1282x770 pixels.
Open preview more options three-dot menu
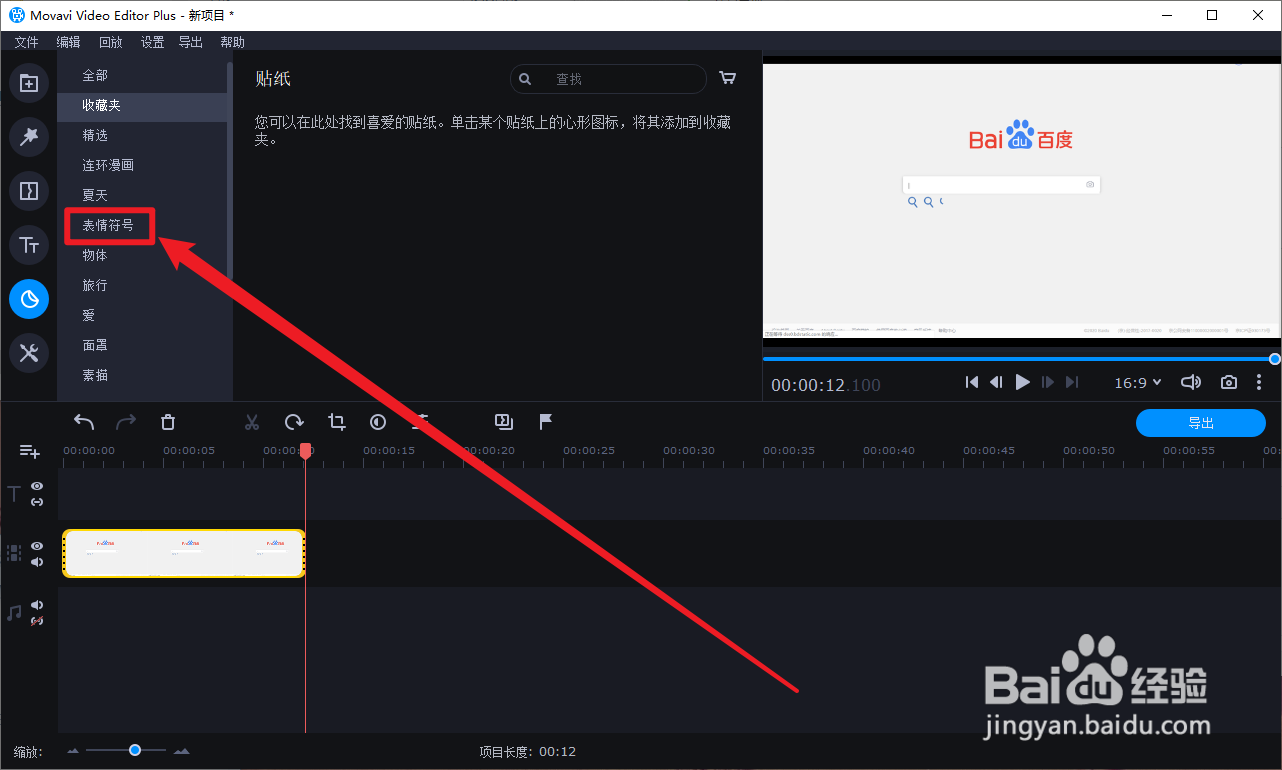(x=1259, y=382)
